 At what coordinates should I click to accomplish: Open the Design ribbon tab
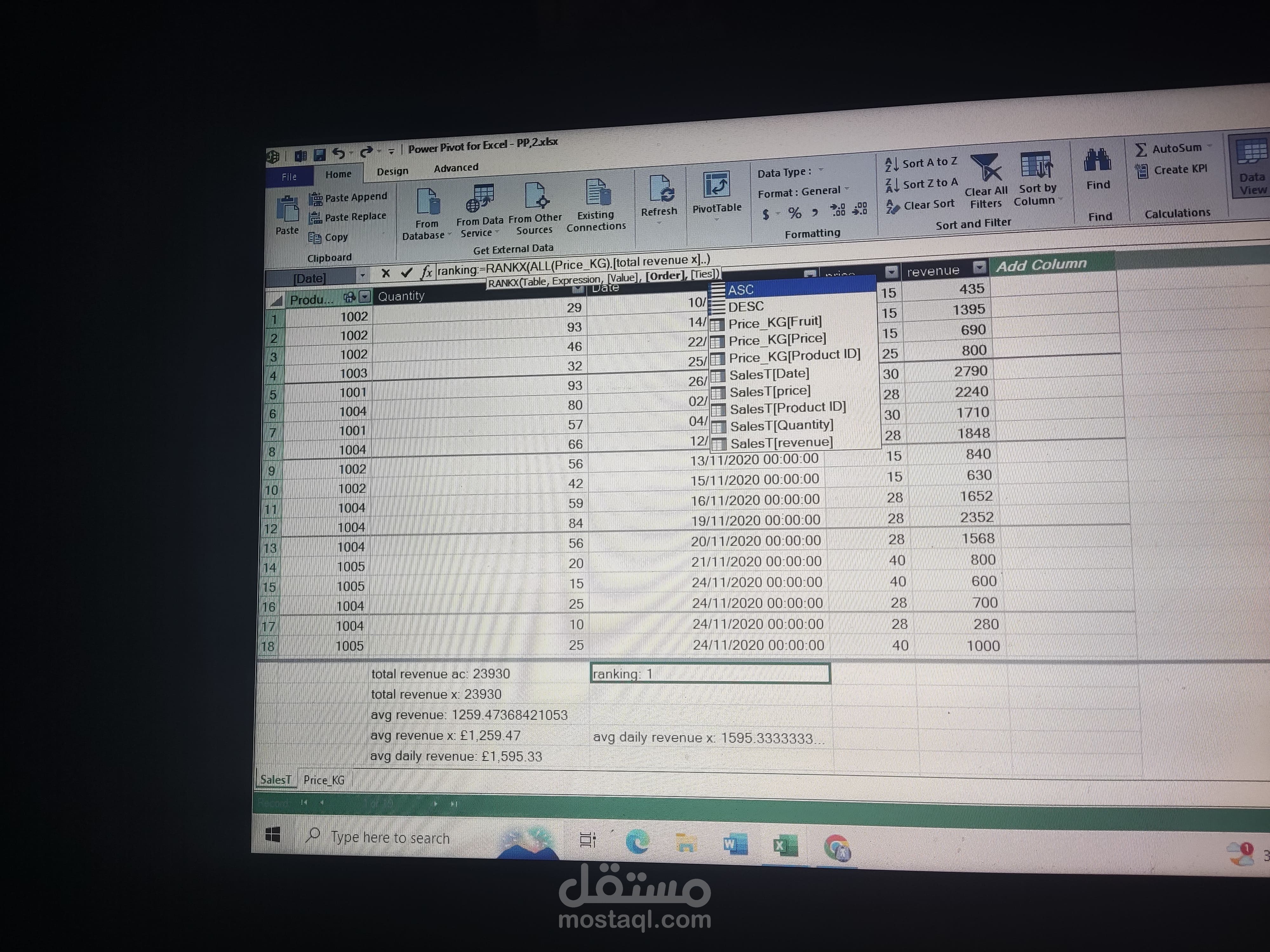coord(393,171)
